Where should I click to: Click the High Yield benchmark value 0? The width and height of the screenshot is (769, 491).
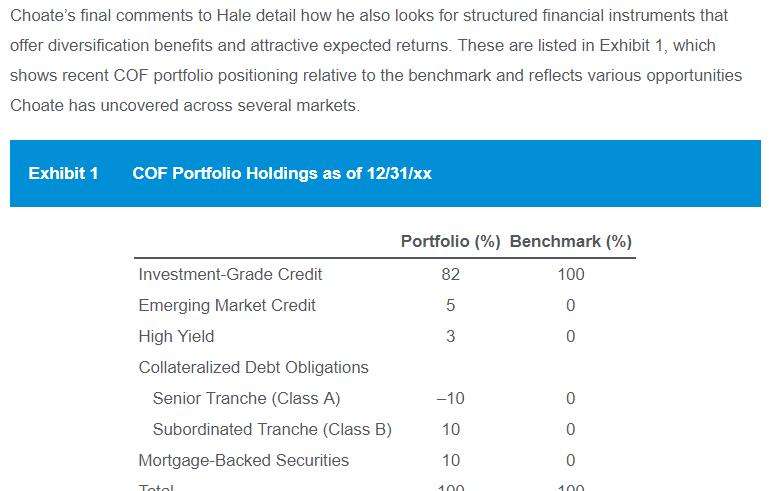[570, 336]
